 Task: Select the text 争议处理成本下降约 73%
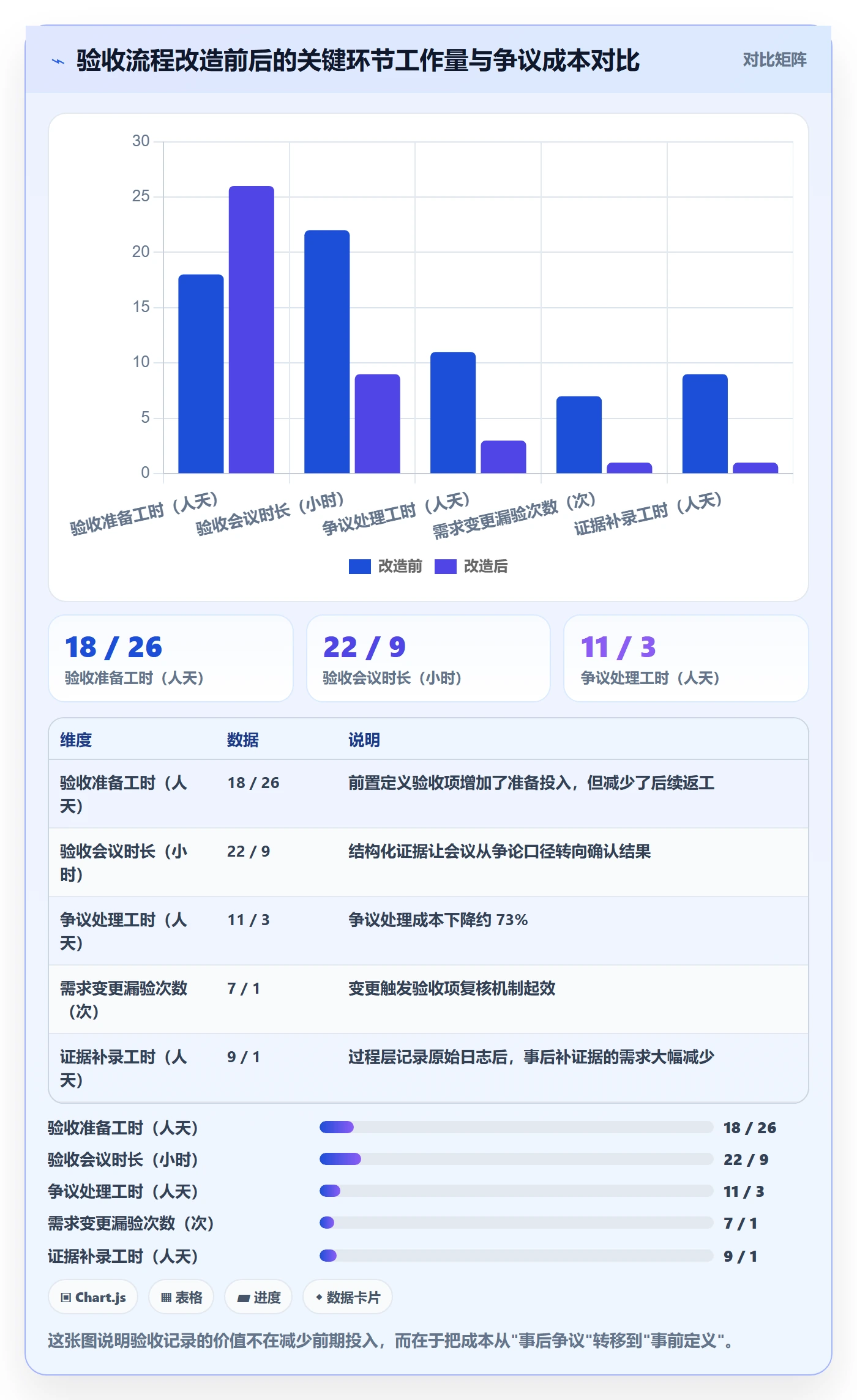[x=438, y=920]
